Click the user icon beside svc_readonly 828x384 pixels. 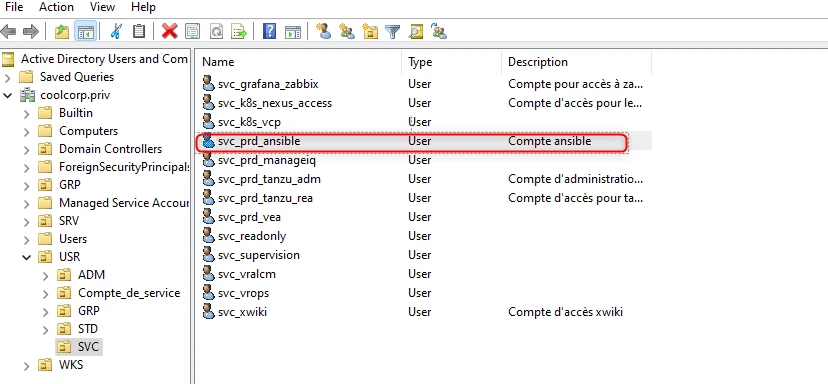pyautogui.click(x=209, y=236)
